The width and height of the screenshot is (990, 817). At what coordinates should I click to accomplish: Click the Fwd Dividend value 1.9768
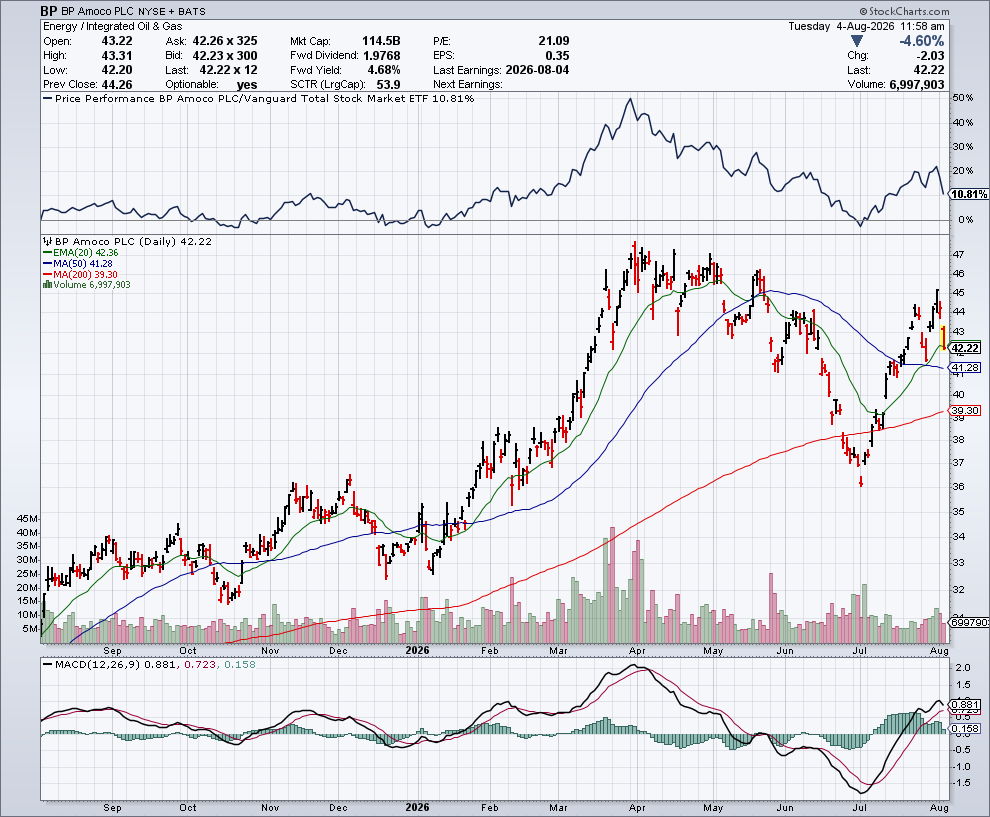coord(381,56)
